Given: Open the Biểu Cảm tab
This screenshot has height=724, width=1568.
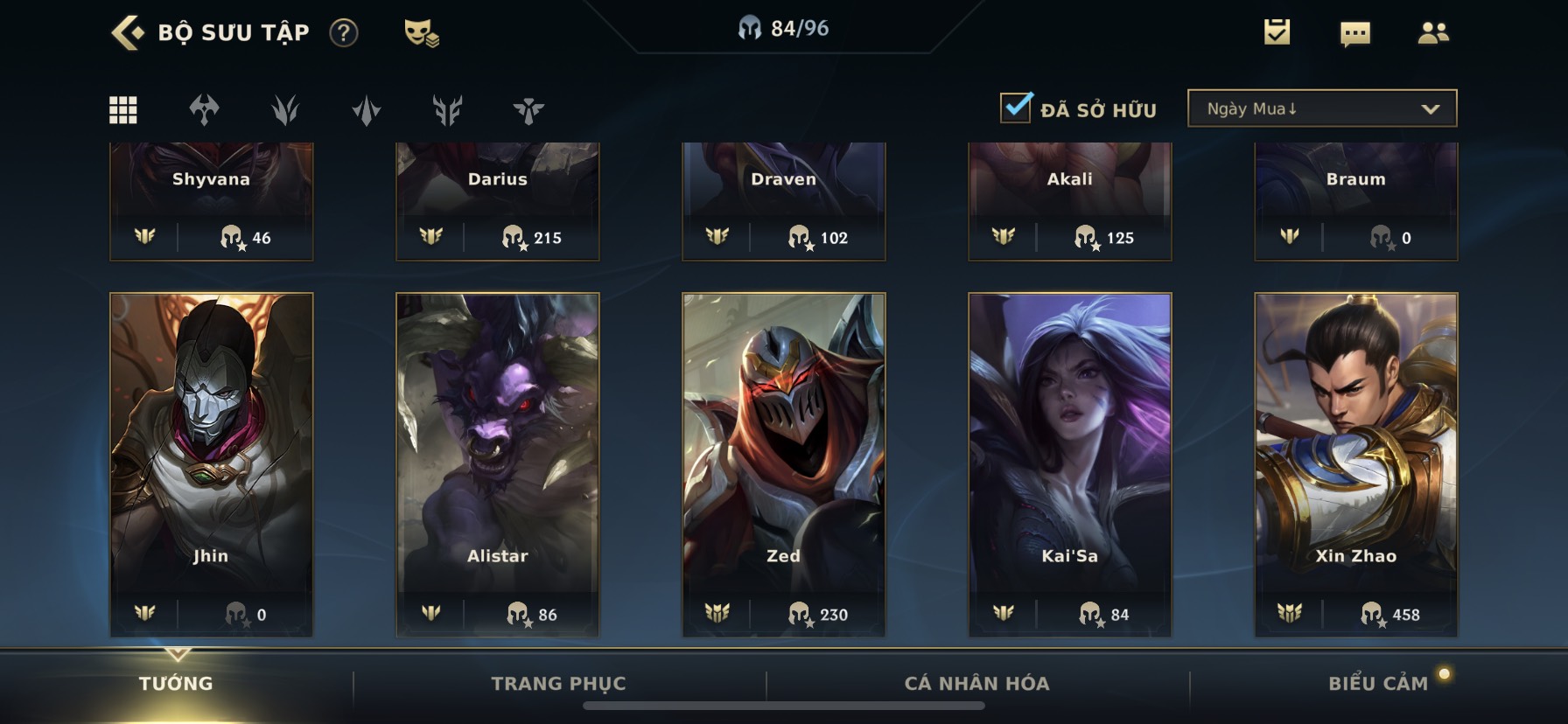Looking at the screenshot, I should (x=1378, y=684).
